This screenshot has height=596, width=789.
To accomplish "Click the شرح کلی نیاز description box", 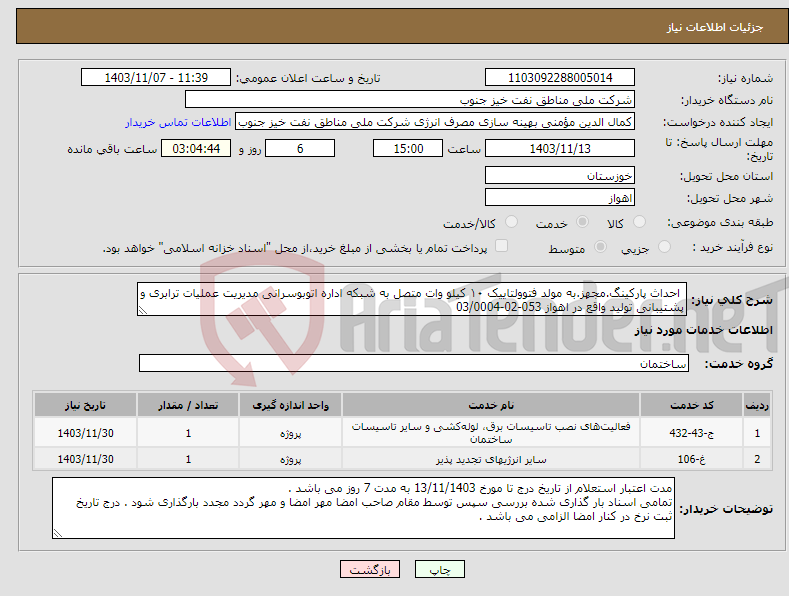I will tap(412, 299).
